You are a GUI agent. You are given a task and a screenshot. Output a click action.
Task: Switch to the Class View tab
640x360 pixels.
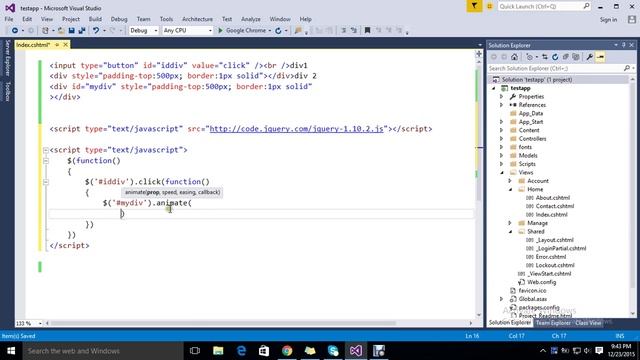coord(588,323)
